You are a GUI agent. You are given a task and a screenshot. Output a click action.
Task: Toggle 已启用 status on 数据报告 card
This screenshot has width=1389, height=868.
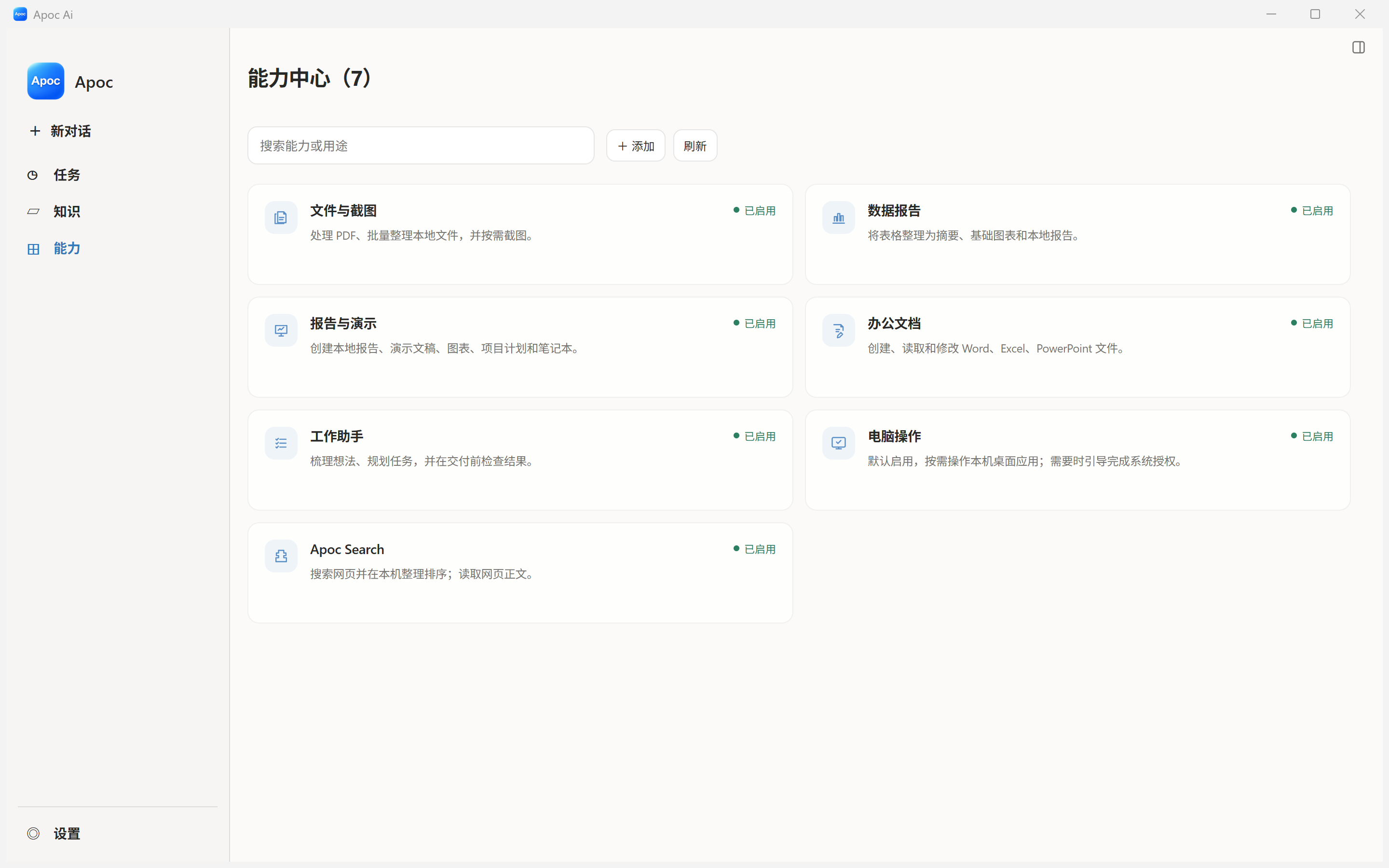tap(1311, 211)
